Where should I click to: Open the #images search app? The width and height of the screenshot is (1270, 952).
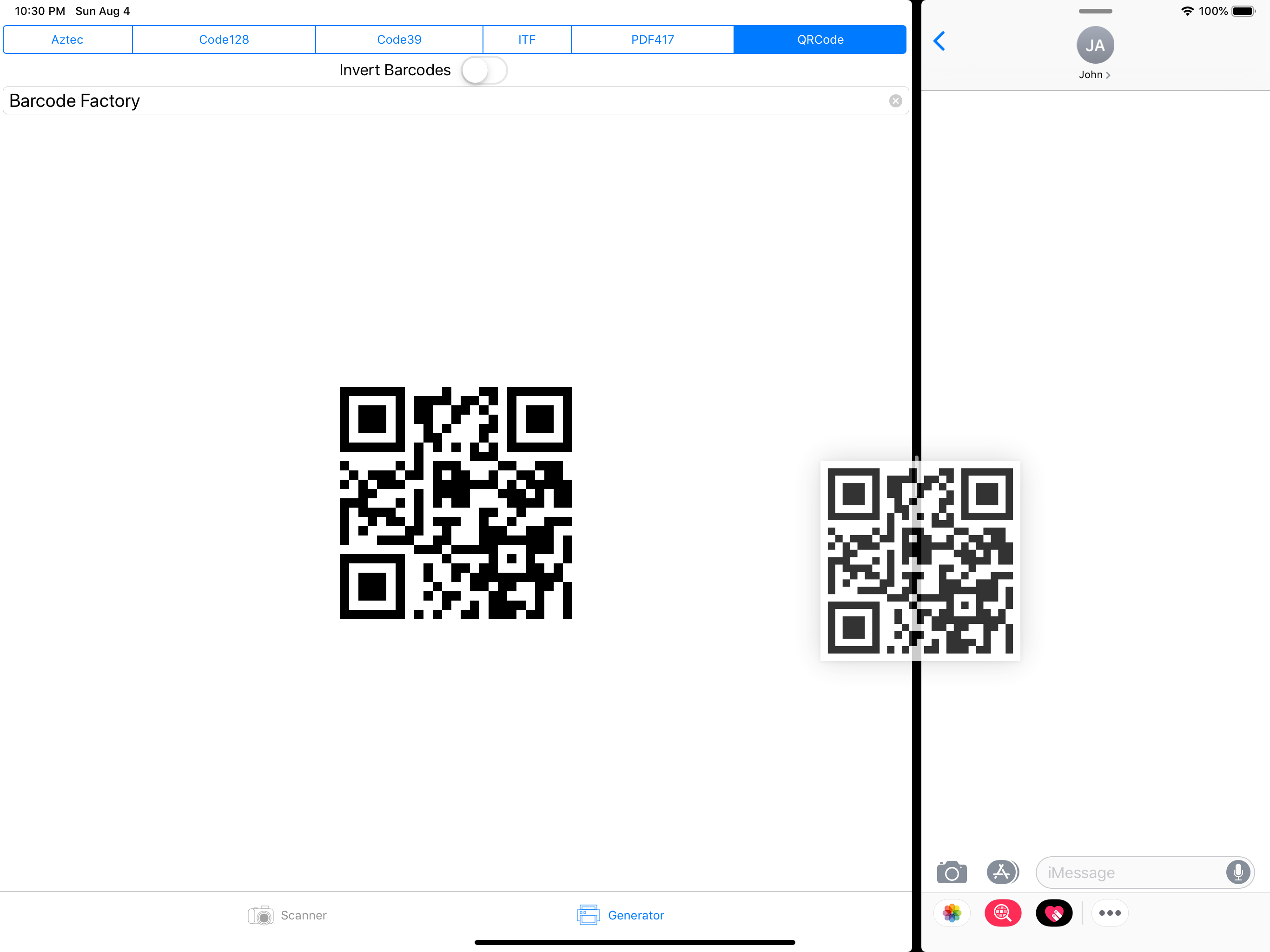(1003, 913)
